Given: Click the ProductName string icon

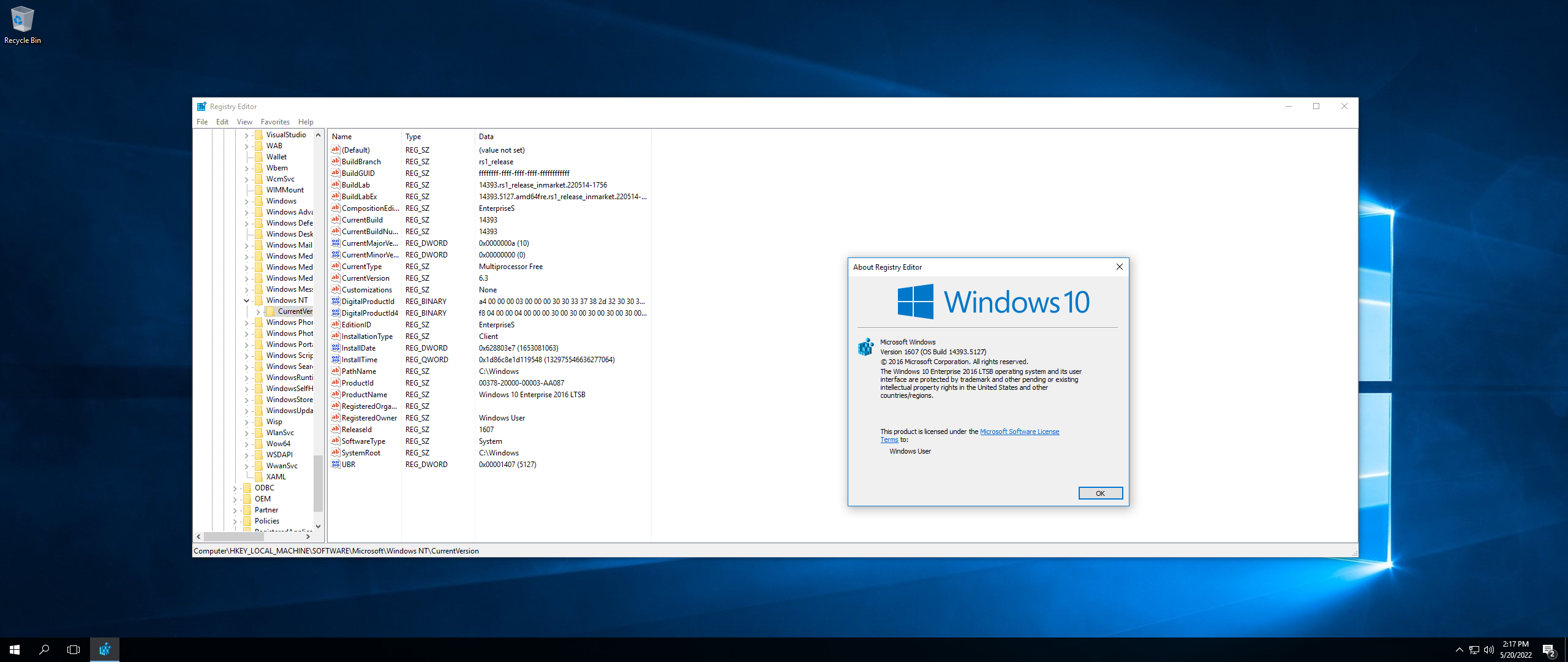Looking at the screenshot, I should (336, 394).
